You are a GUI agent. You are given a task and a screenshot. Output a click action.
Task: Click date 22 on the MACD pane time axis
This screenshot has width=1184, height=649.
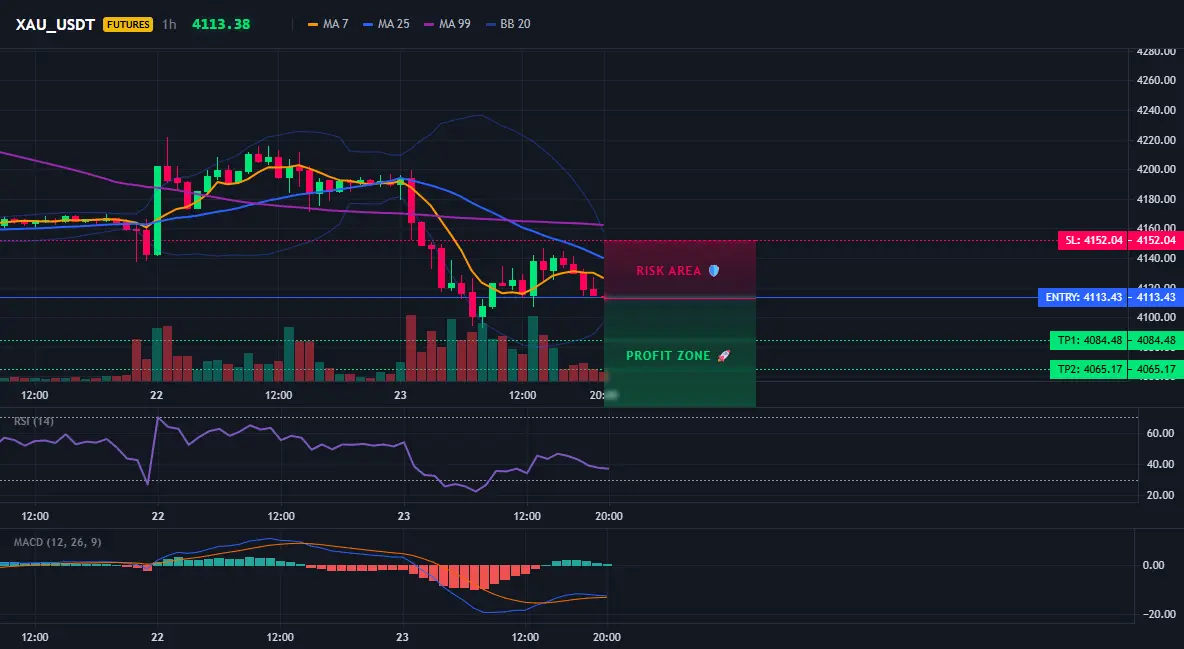click(157, 637)
